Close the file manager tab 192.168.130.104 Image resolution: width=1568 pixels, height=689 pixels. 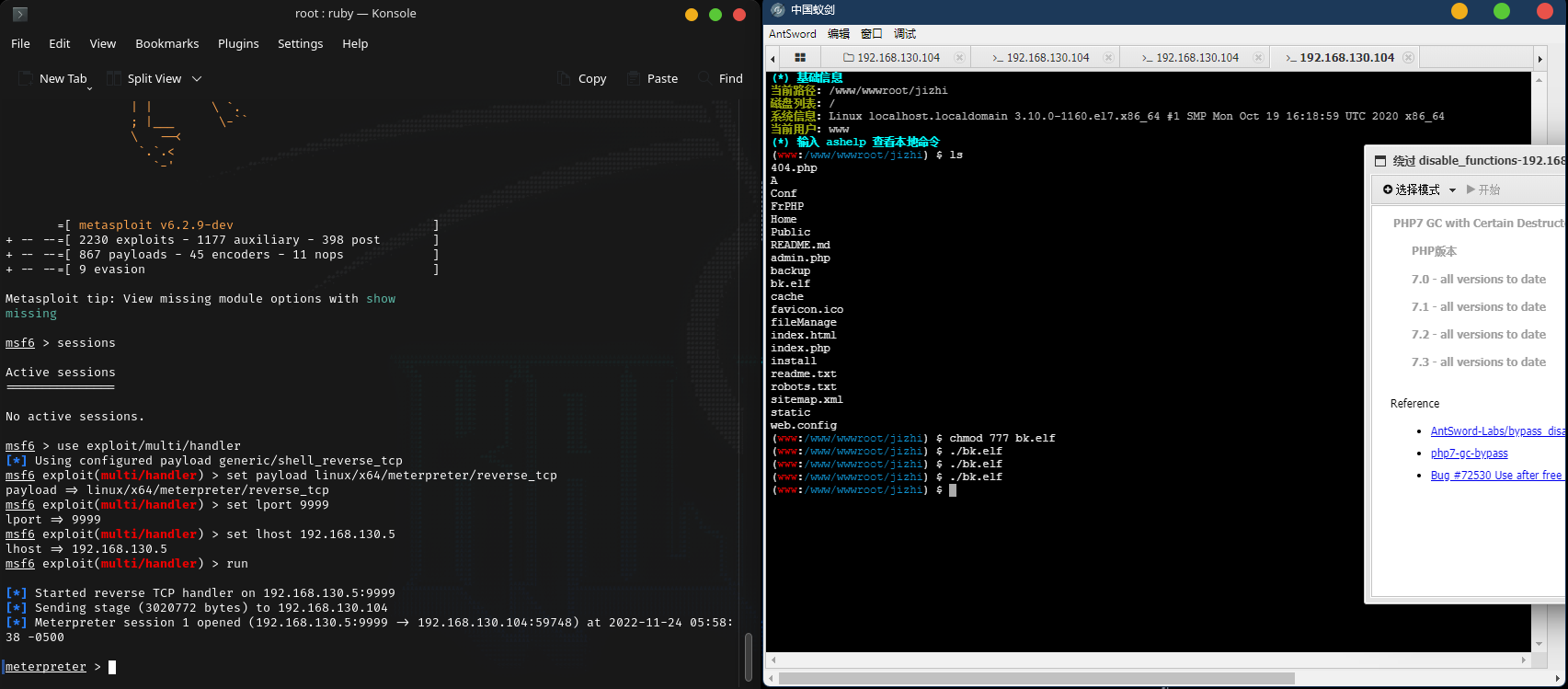point(959,57)
